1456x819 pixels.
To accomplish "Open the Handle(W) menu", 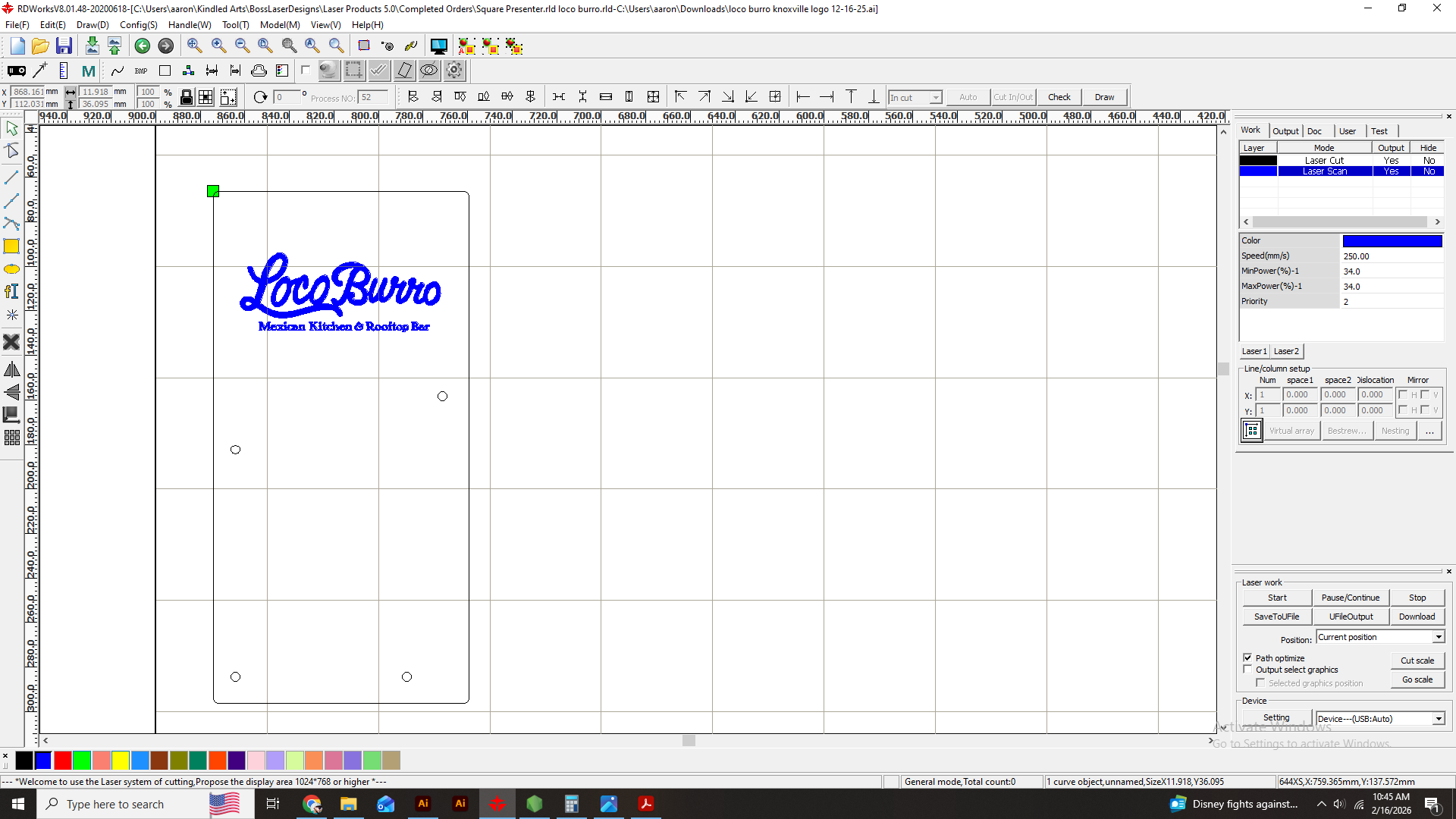I will (x=189, y=25).
